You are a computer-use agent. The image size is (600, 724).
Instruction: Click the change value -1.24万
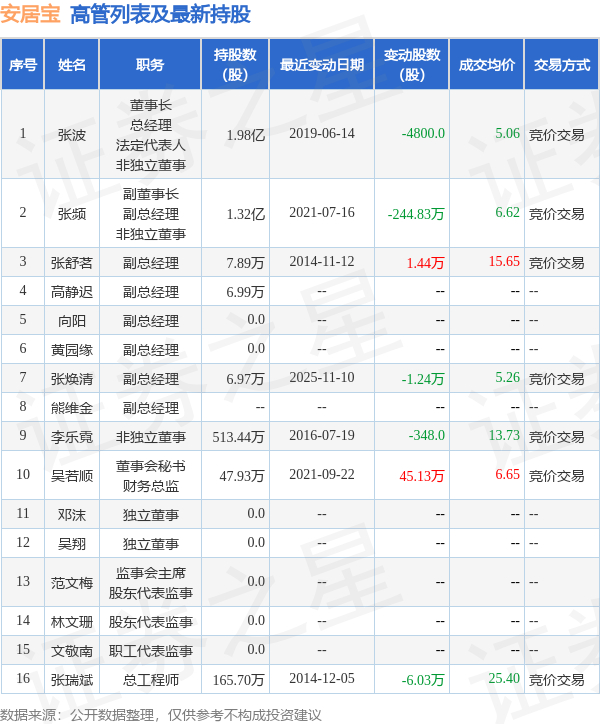423,379
